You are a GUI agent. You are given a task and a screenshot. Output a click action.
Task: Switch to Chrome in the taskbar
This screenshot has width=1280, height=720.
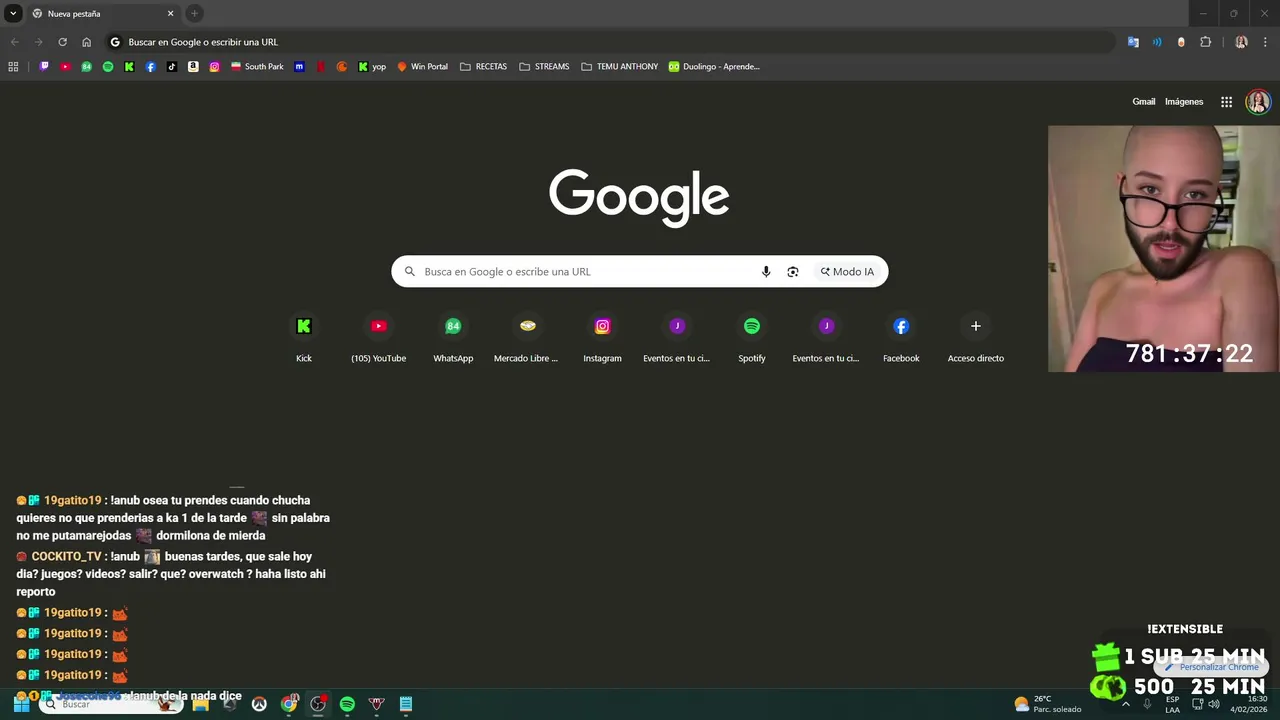coord(289,704)
